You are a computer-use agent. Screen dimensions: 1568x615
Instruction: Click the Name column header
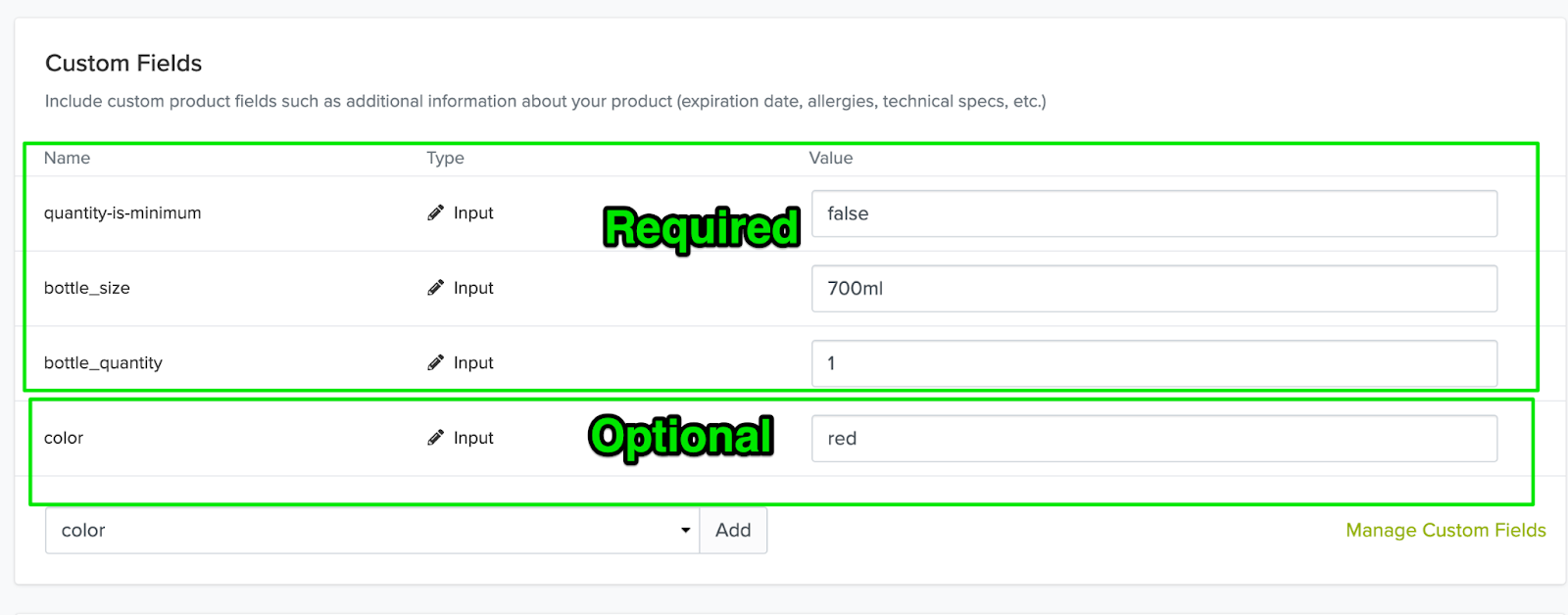(67, 158)
